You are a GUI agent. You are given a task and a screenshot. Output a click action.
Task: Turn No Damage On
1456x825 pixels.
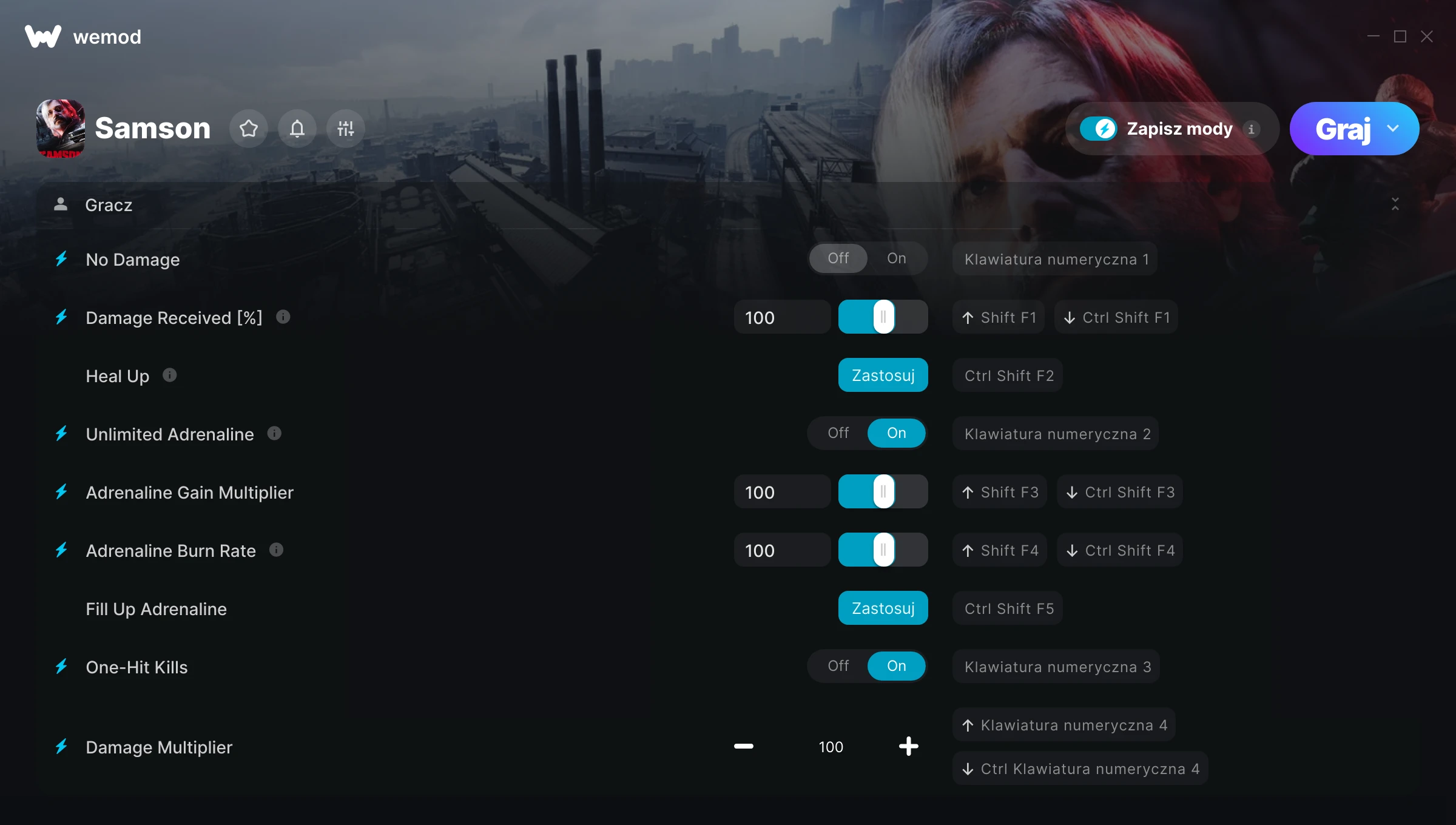click(x=897, y=258)
